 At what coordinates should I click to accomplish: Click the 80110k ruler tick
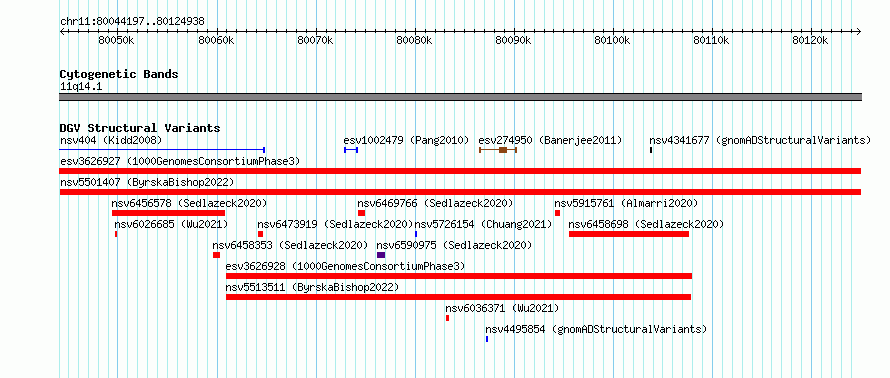pyautogui.click(x=712, y=41)
